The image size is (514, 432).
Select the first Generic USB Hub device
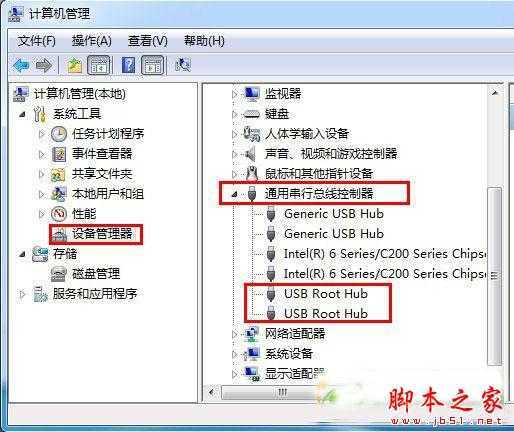click(334, 214)
